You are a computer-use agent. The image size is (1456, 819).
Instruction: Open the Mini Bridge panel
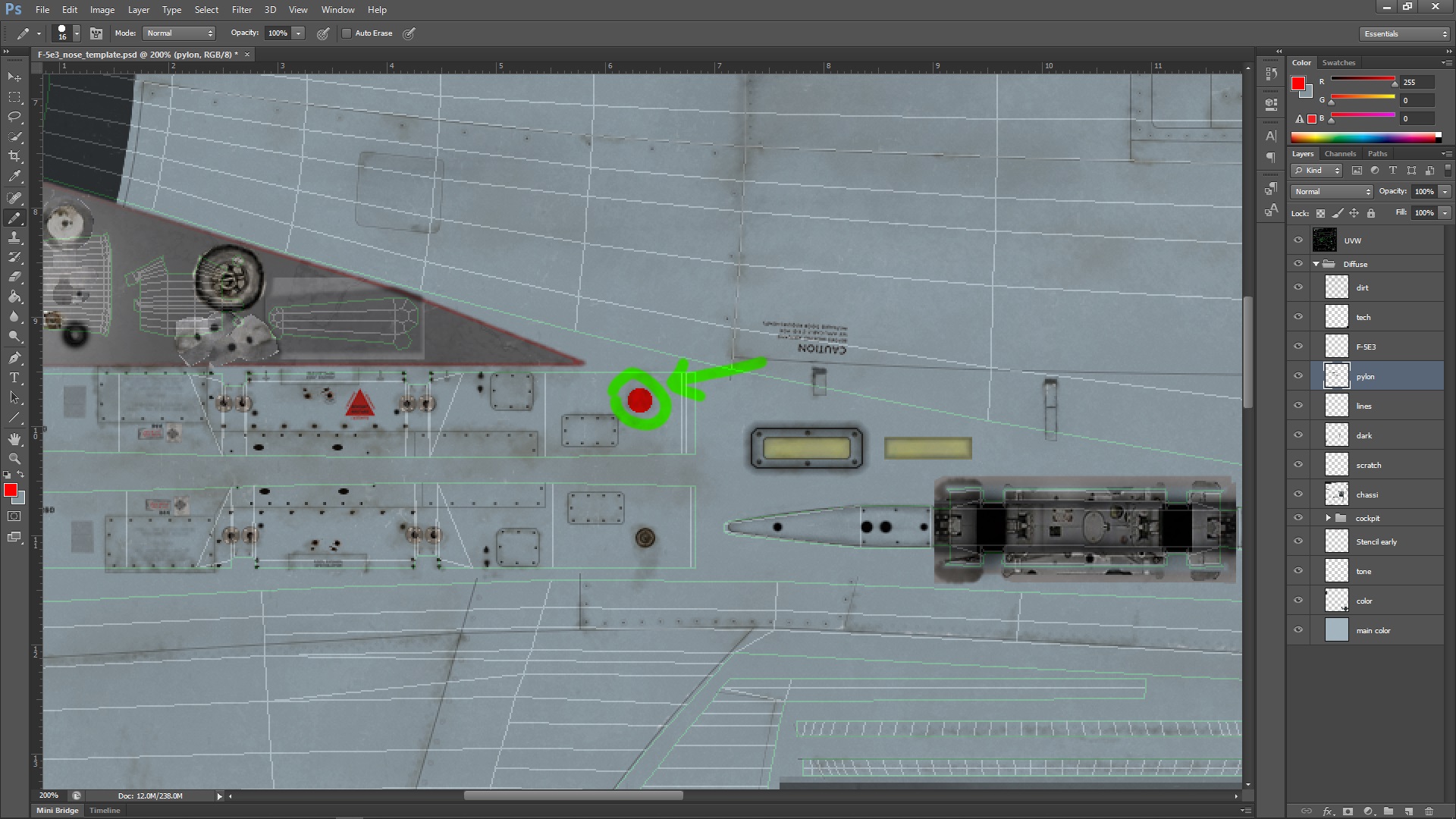pos(58,811)
